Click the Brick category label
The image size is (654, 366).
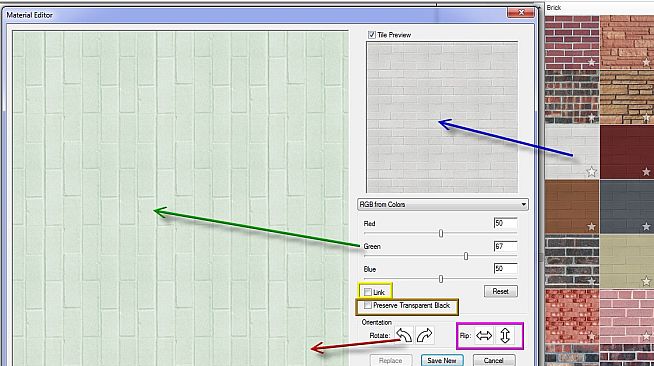coord(554,8)
